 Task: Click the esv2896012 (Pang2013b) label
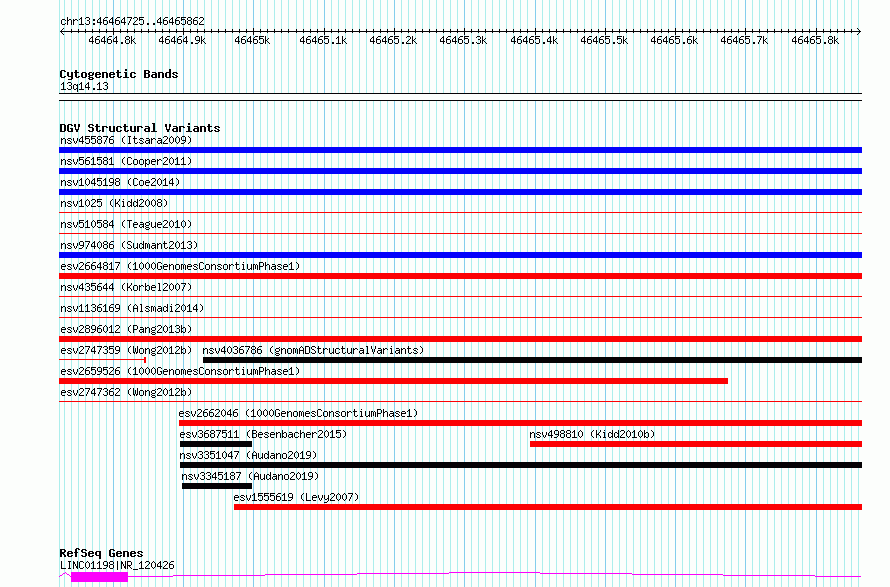(126, 329)
